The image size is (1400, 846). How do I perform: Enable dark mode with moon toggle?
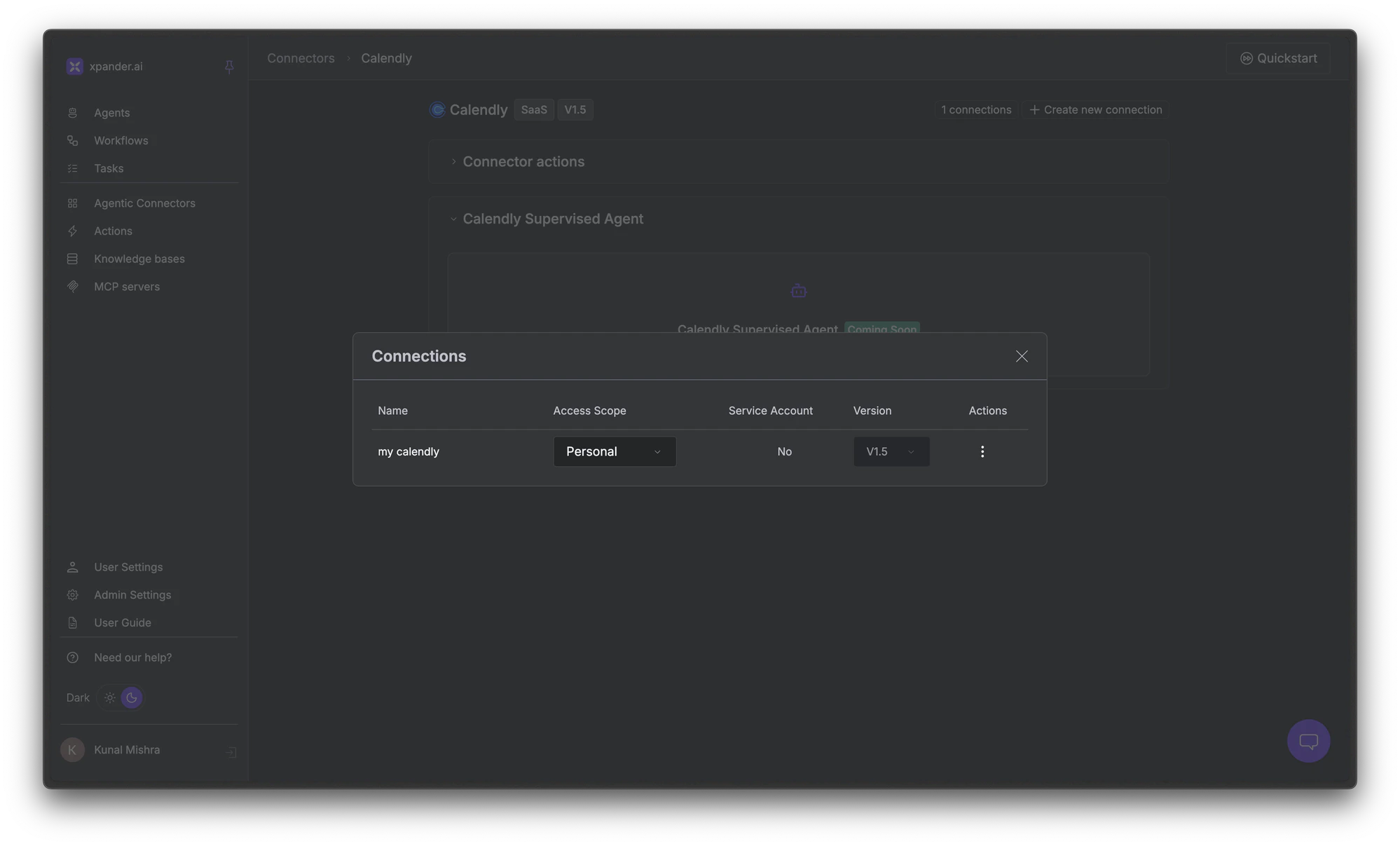132,697
